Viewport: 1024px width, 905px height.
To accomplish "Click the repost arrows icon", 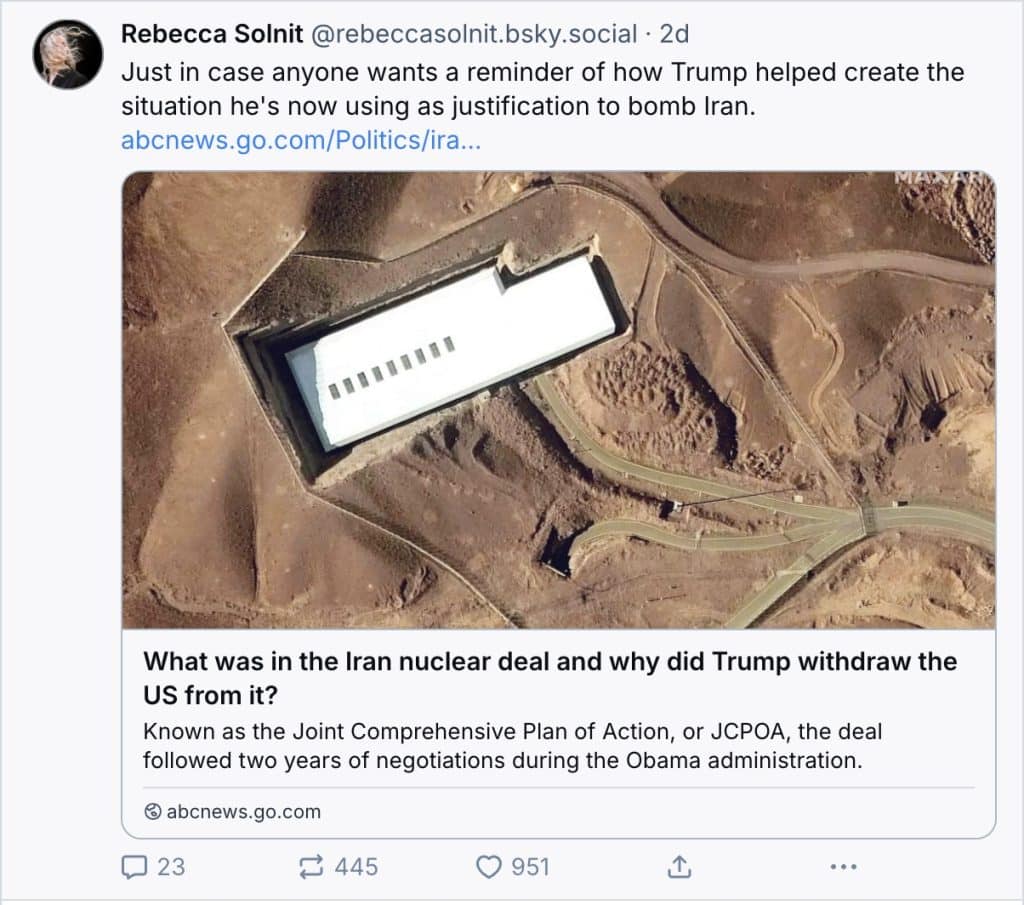I will point(312,866).
